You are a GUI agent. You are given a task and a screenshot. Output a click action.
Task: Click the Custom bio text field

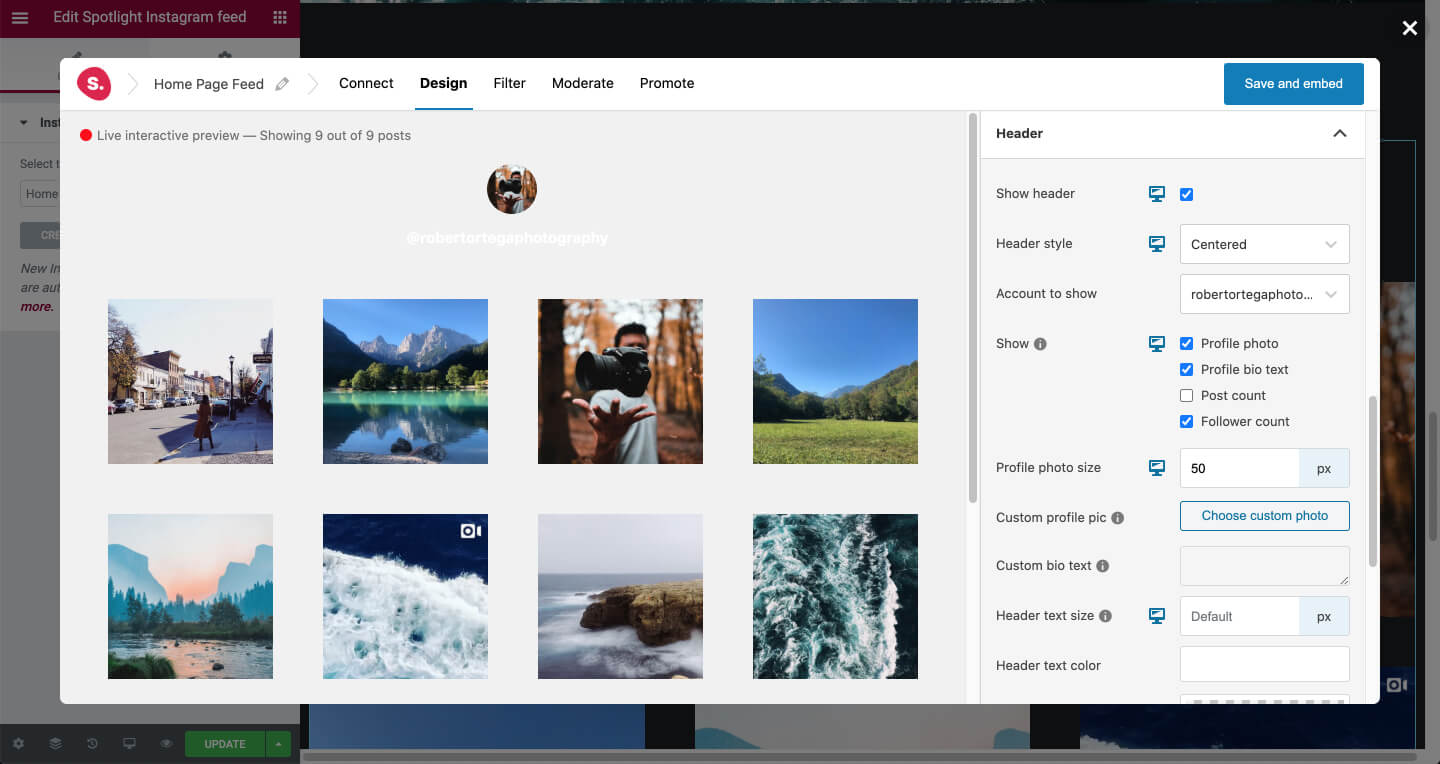1265,566
